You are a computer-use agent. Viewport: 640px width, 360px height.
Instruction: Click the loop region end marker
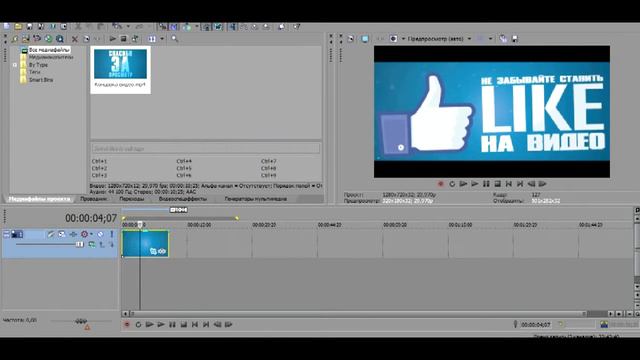(237, 218)
